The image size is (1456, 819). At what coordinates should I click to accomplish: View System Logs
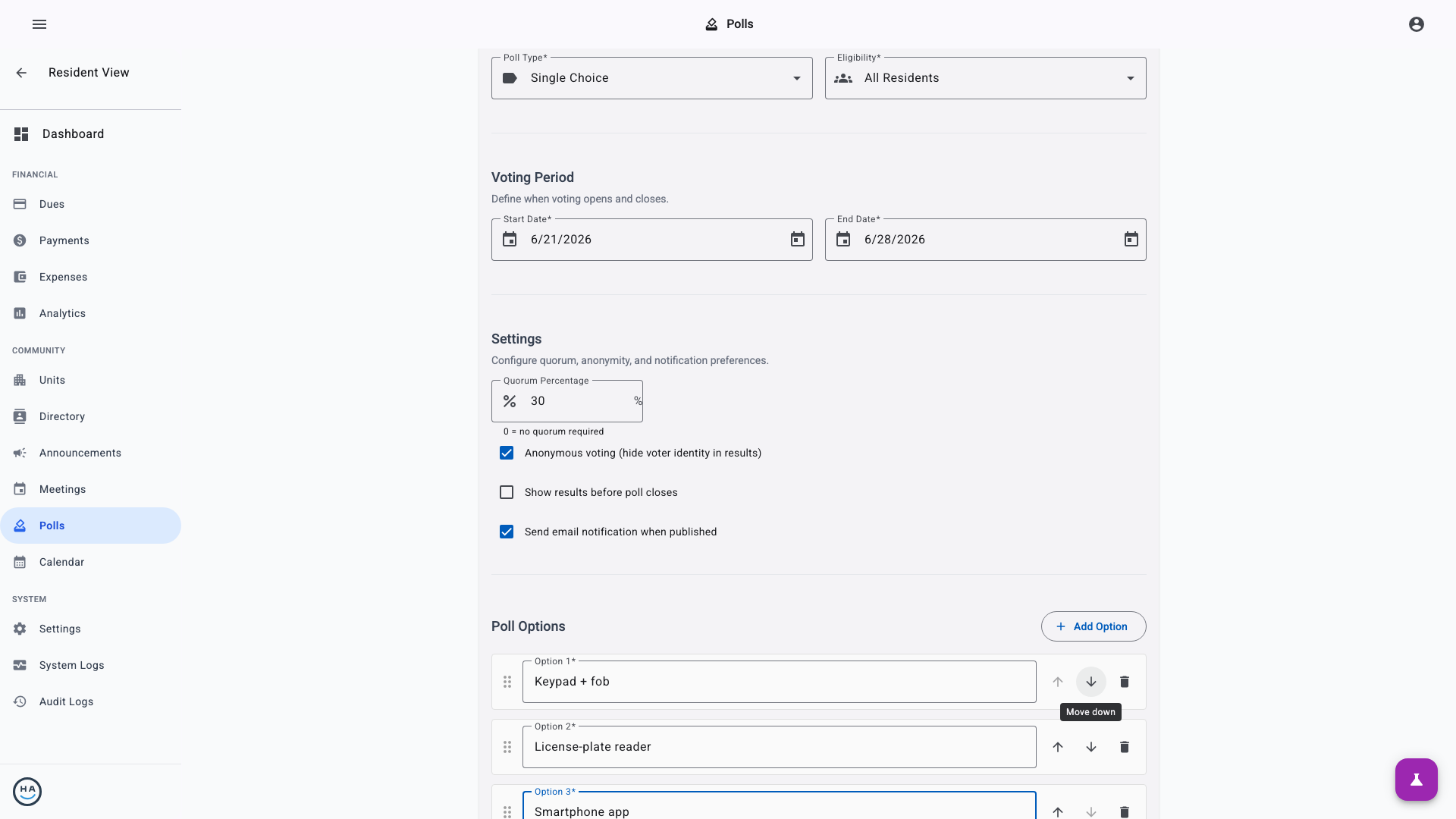tap(91, 665)
